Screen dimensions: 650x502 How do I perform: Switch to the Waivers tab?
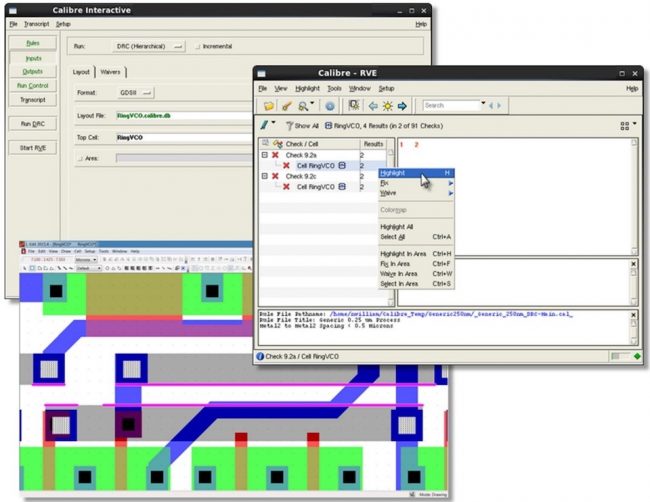pos(110,72)
